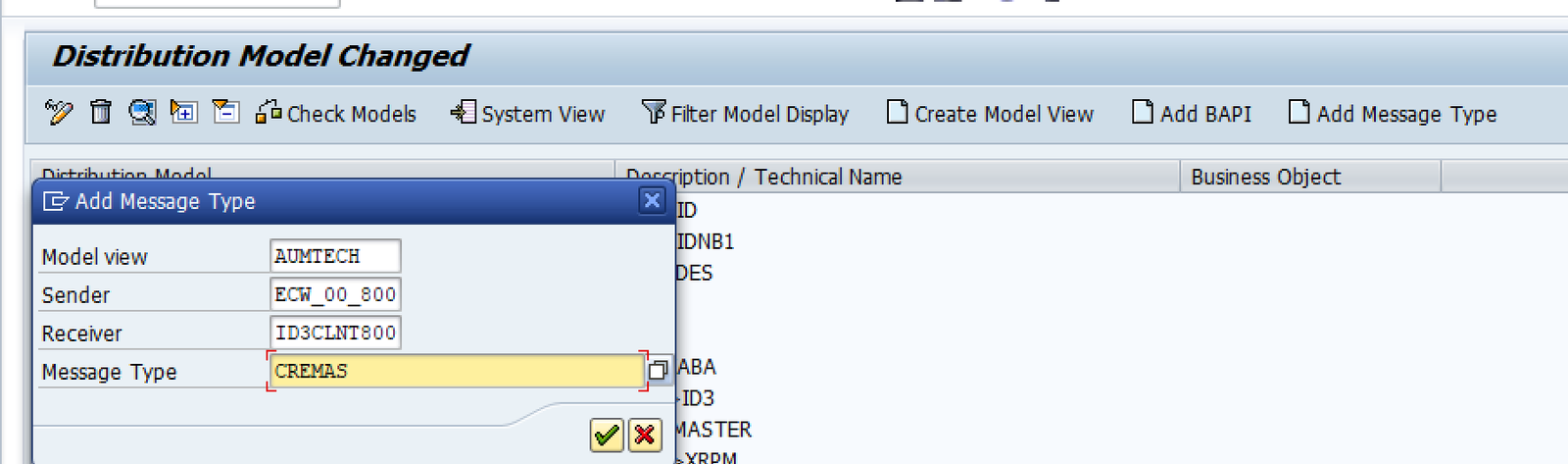Focus the Receiver field with ID3CLNT800
Screen dimensions: 1568x464
(x=334, y=334)
